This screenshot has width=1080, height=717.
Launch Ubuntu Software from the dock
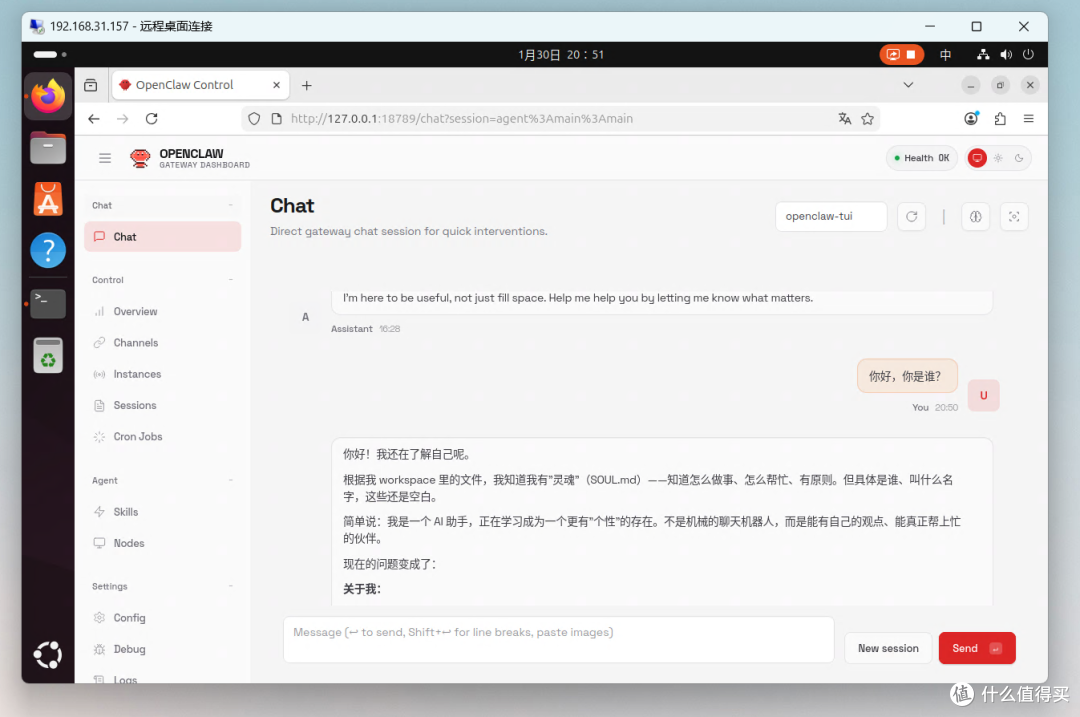tap(48, 199)
